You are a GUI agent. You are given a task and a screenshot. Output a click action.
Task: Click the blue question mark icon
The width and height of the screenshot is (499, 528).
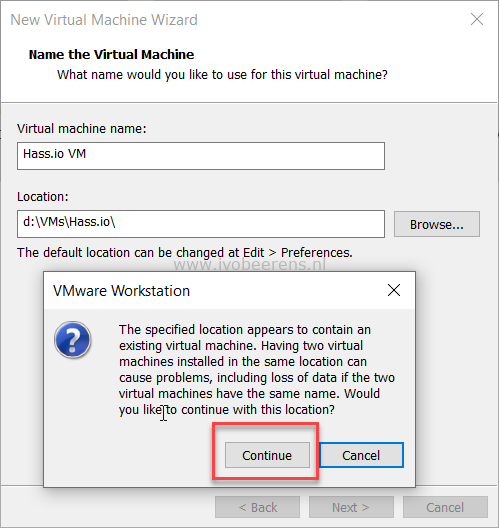pyautogui.click(x=72, y=339)
